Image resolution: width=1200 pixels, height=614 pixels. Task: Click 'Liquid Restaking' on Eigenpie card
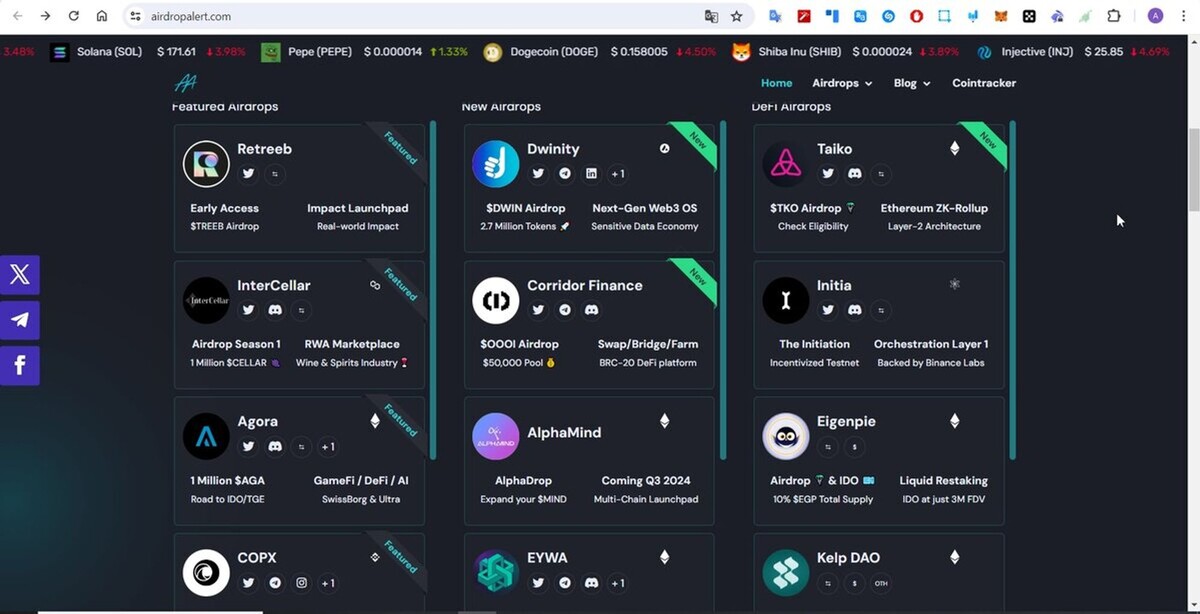pos(943,481)
